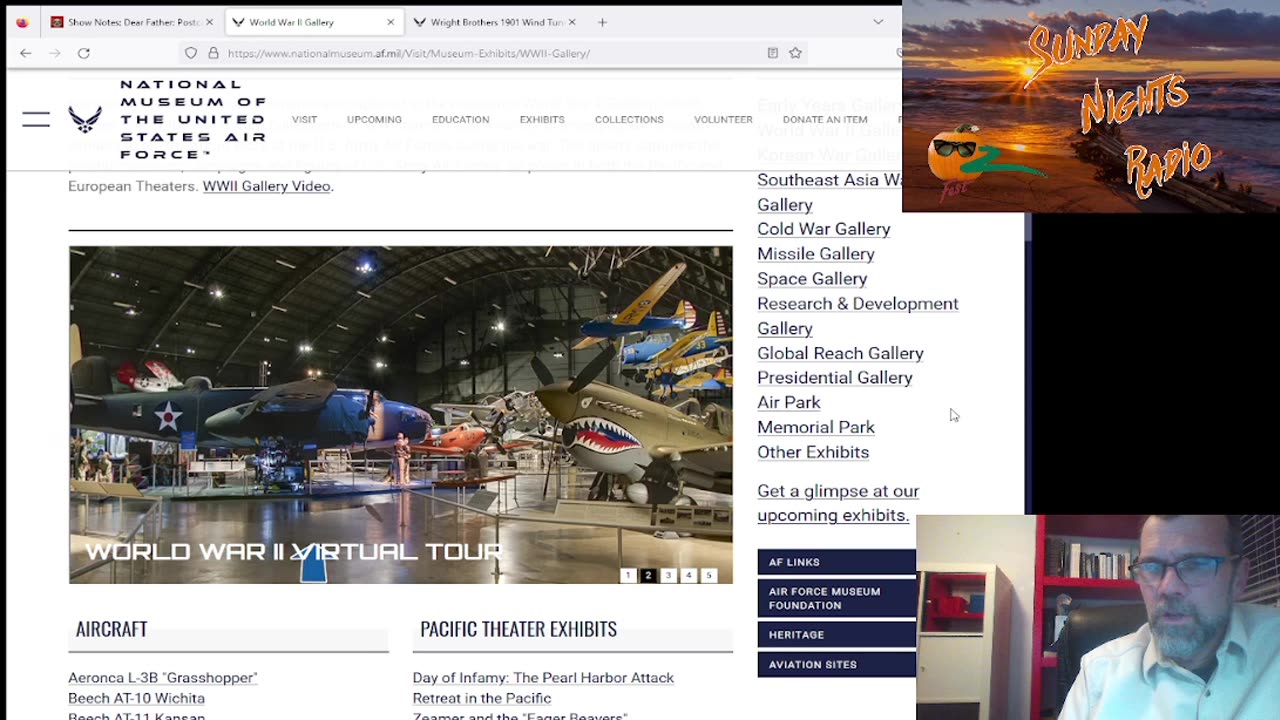Click the AIR FORCE MUSEUM FOUNDATION button
Screen dimensions: 1280x720
(x=836, y=598)
